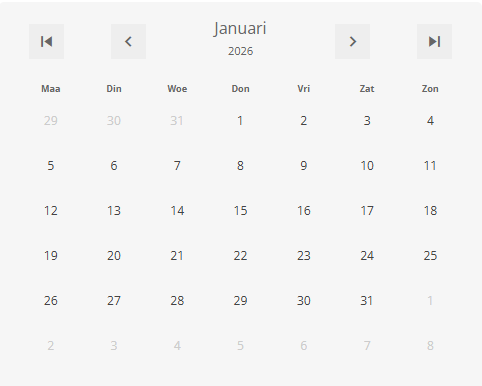Image resolution: width=482 pixels, height=386 pixels.
Task: Choose date 15 in the calendar
Action: click(x=240, y=211)
